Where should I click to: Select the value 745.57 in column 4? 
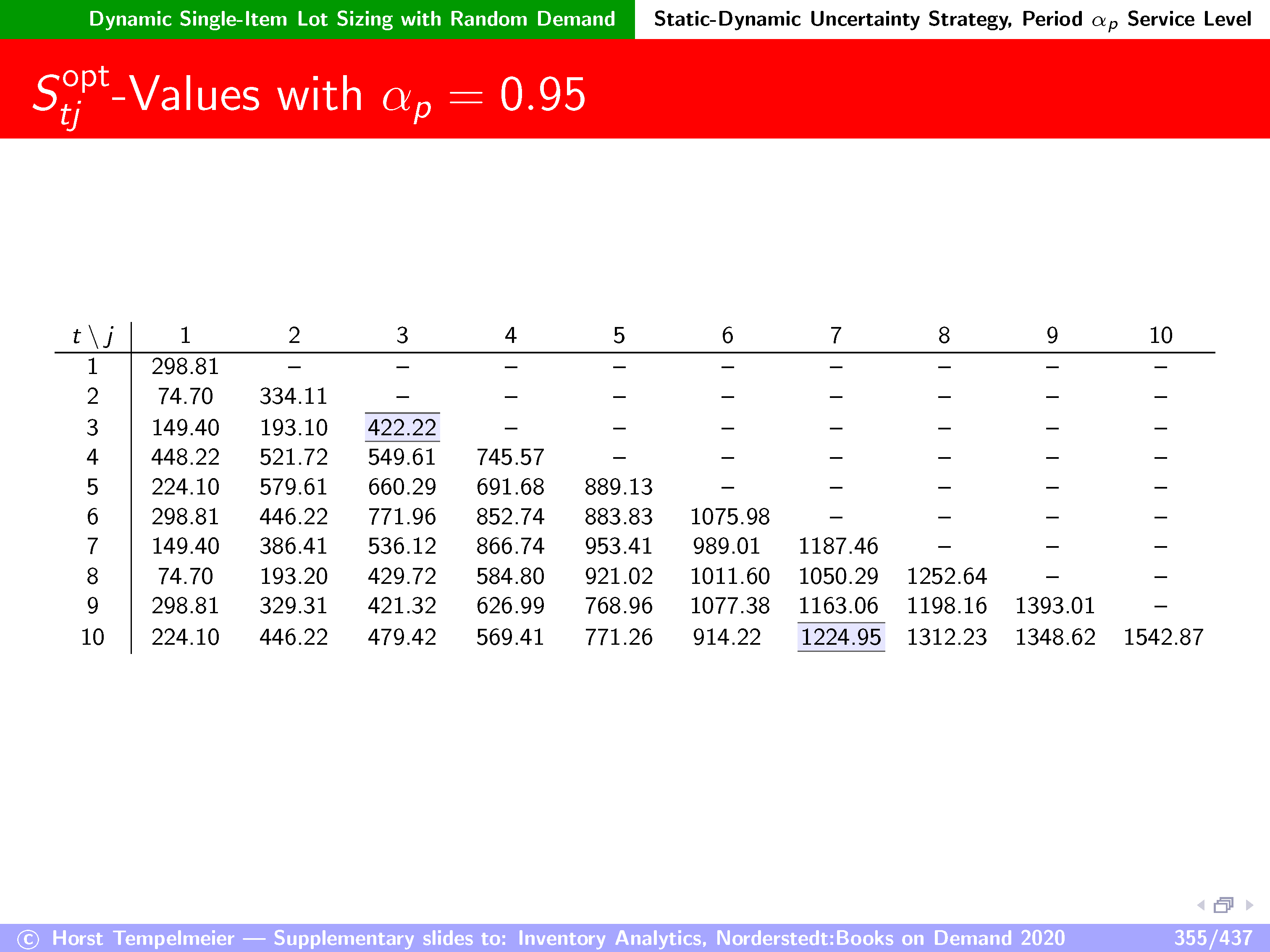point(510,458)
